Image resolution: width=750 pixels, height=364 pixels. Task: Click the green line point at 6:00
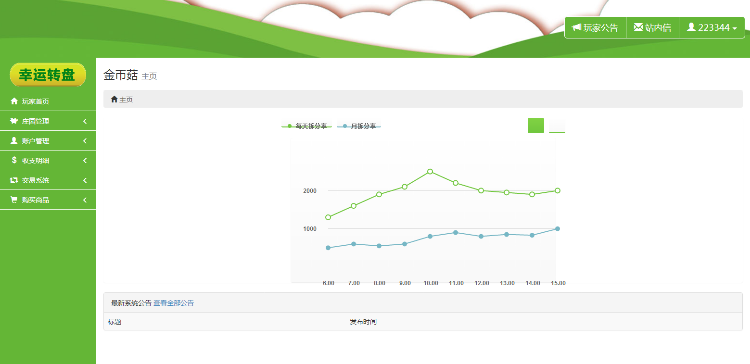(328, 217)
